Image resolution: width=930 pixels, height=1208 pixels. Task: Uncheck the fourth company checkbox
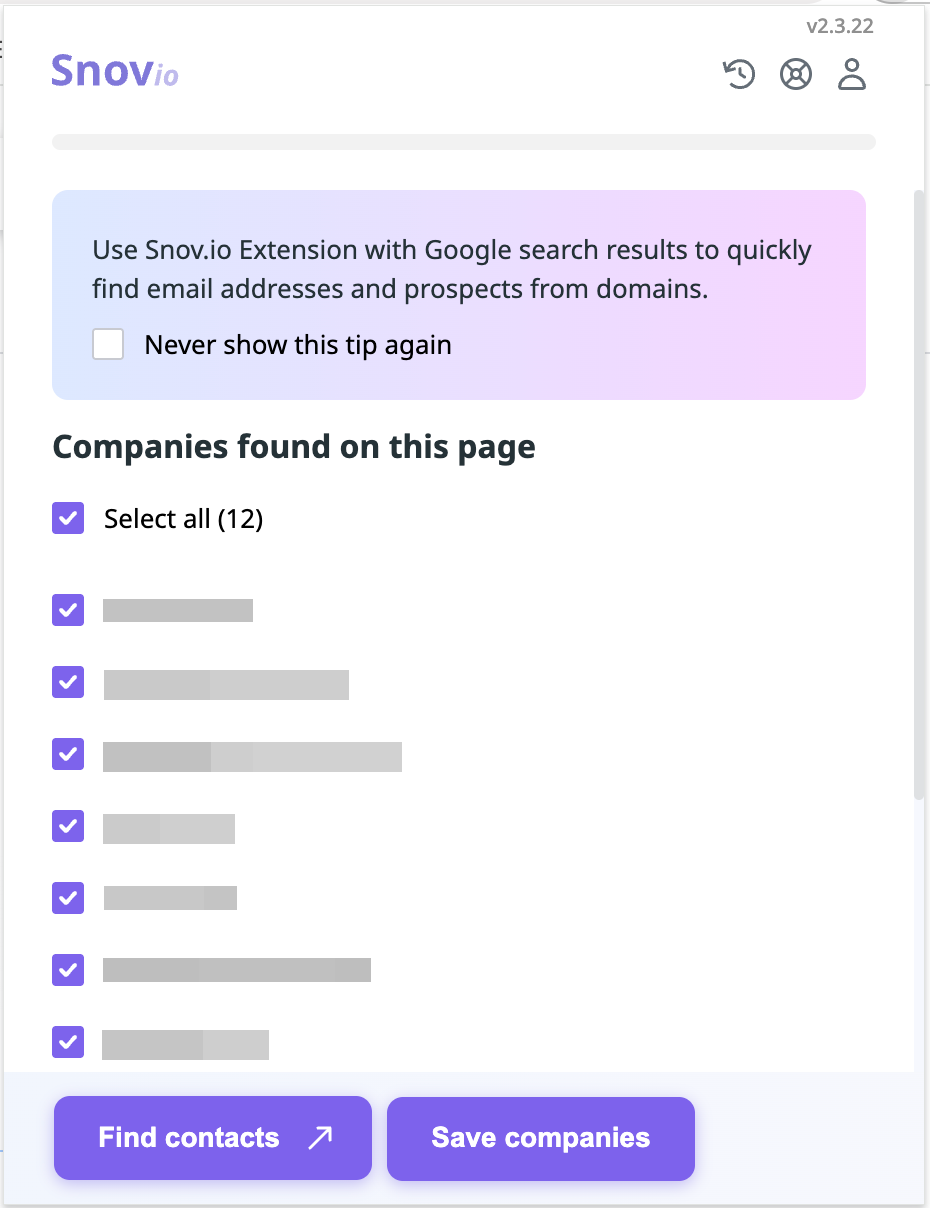pyautogui.click(x=68, y=826)
